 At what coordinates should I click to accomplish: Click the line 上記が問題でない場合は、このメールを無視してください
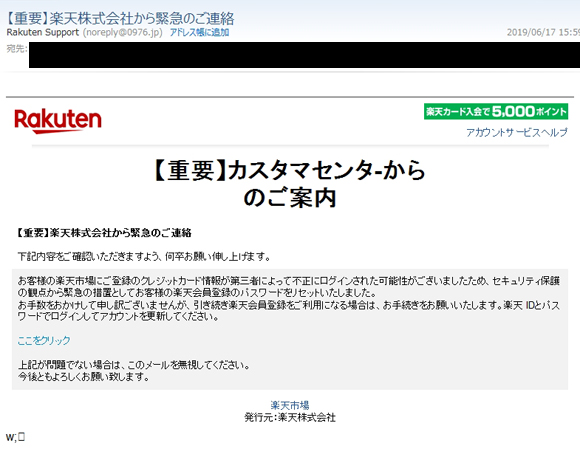pos(134,365)
